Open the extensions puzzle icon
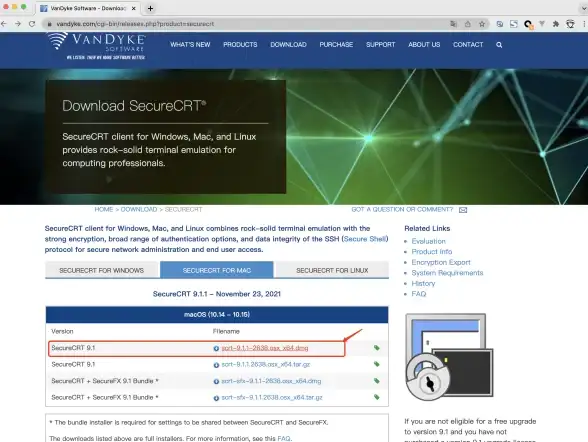This screenshot has width=588, height=442. coord(556,24)
